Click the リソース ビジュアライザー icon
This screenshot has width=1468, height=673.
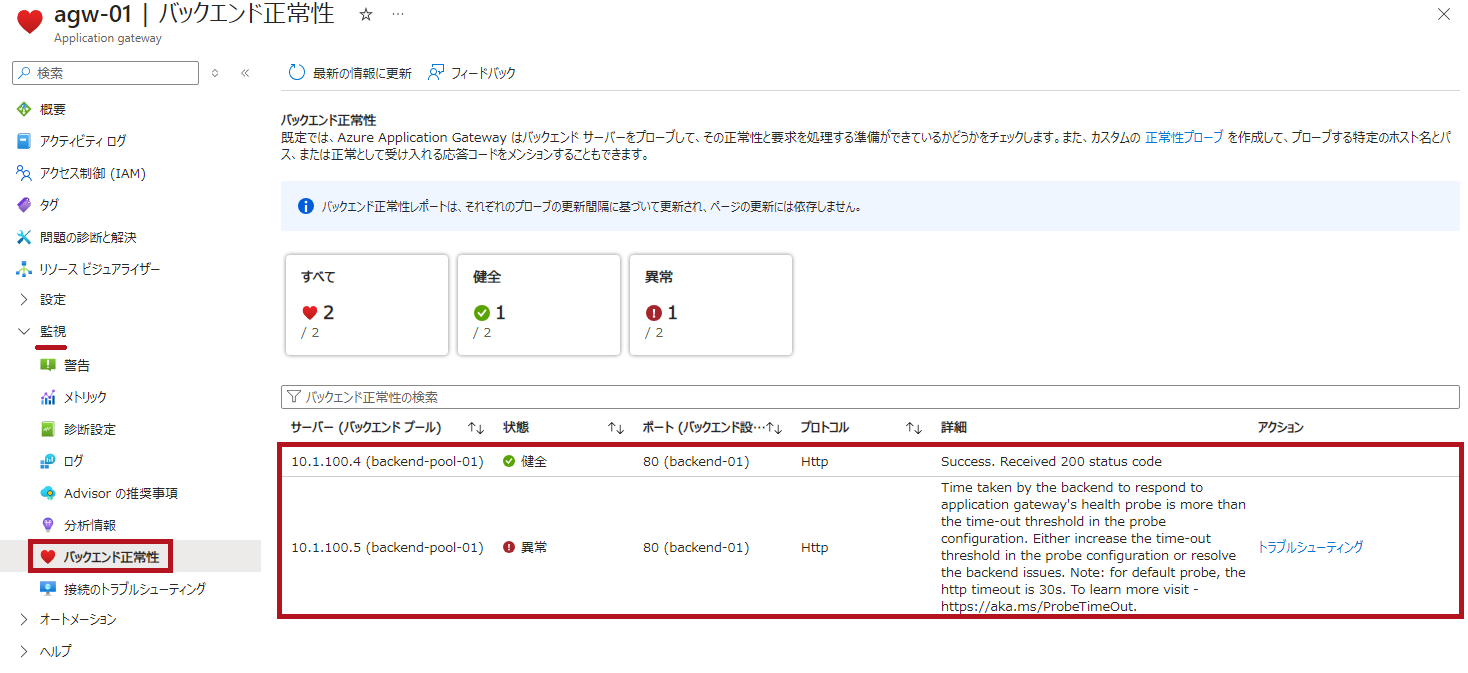click(x=25, y=269)
